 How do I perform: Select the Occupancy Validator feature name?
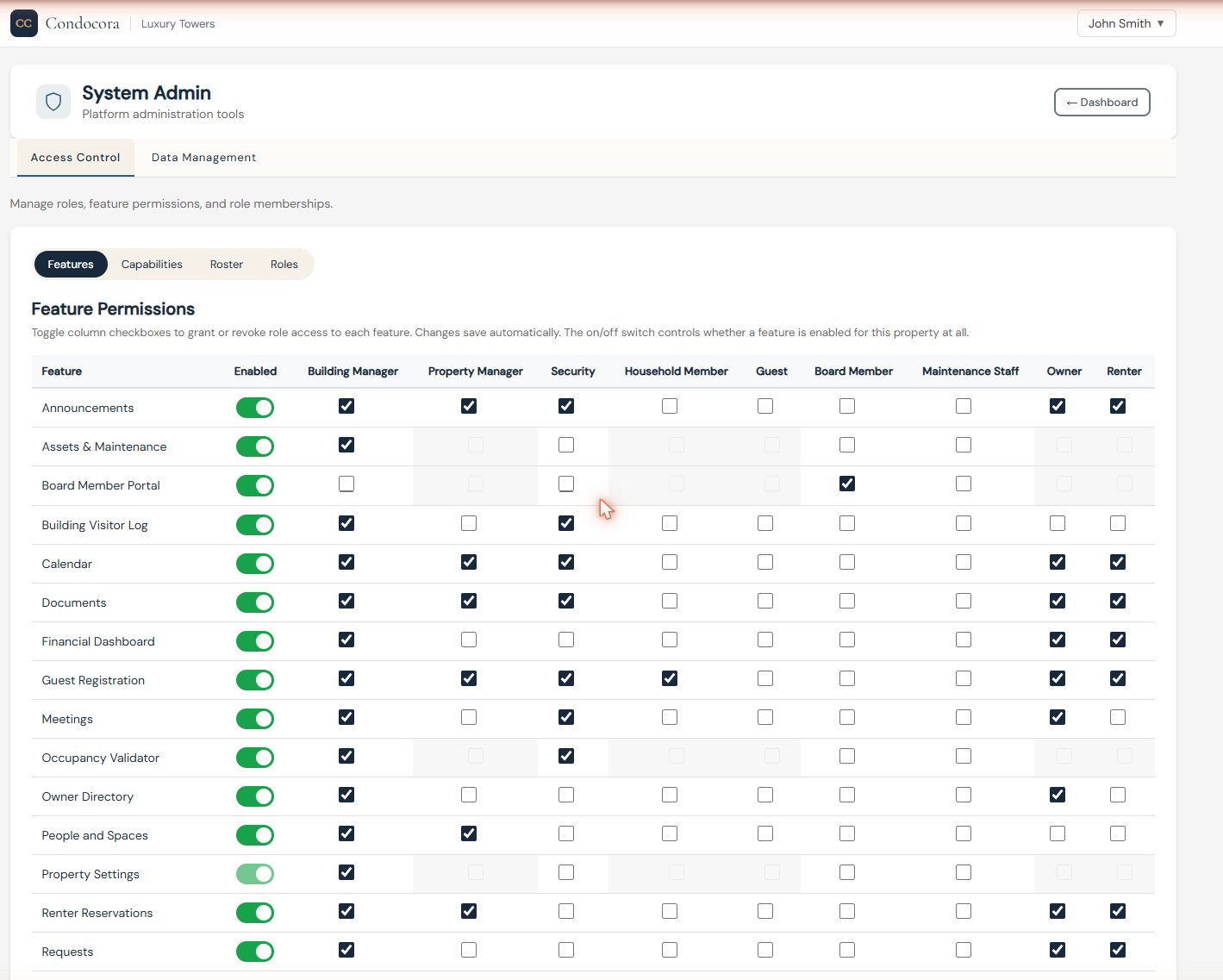[x=101, y=758]
